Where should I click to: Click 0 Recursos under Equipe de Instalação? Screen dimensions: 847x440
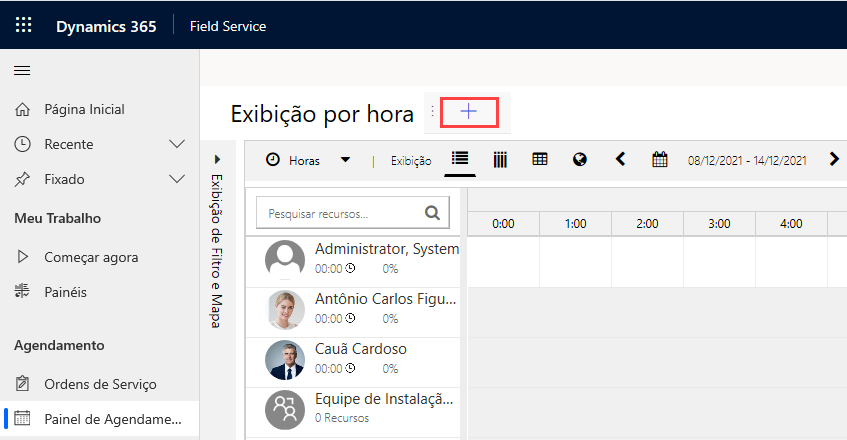(342, 418)
